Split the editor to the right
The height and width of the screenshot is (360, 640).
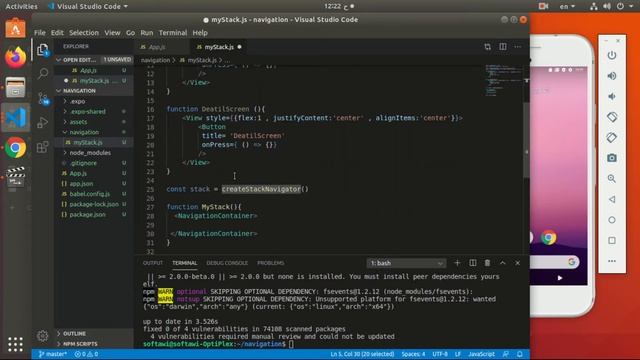pyautogui.click(x=503, y=47)
